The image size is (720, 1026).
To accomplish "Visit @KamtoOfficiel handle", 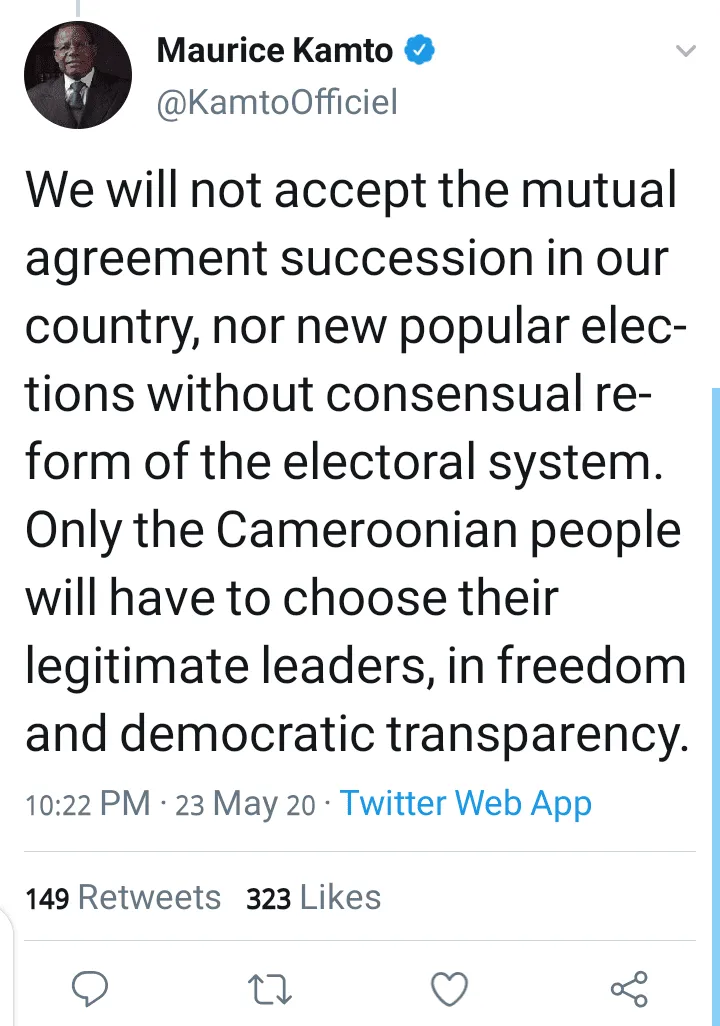I will [x=277, y=102].
